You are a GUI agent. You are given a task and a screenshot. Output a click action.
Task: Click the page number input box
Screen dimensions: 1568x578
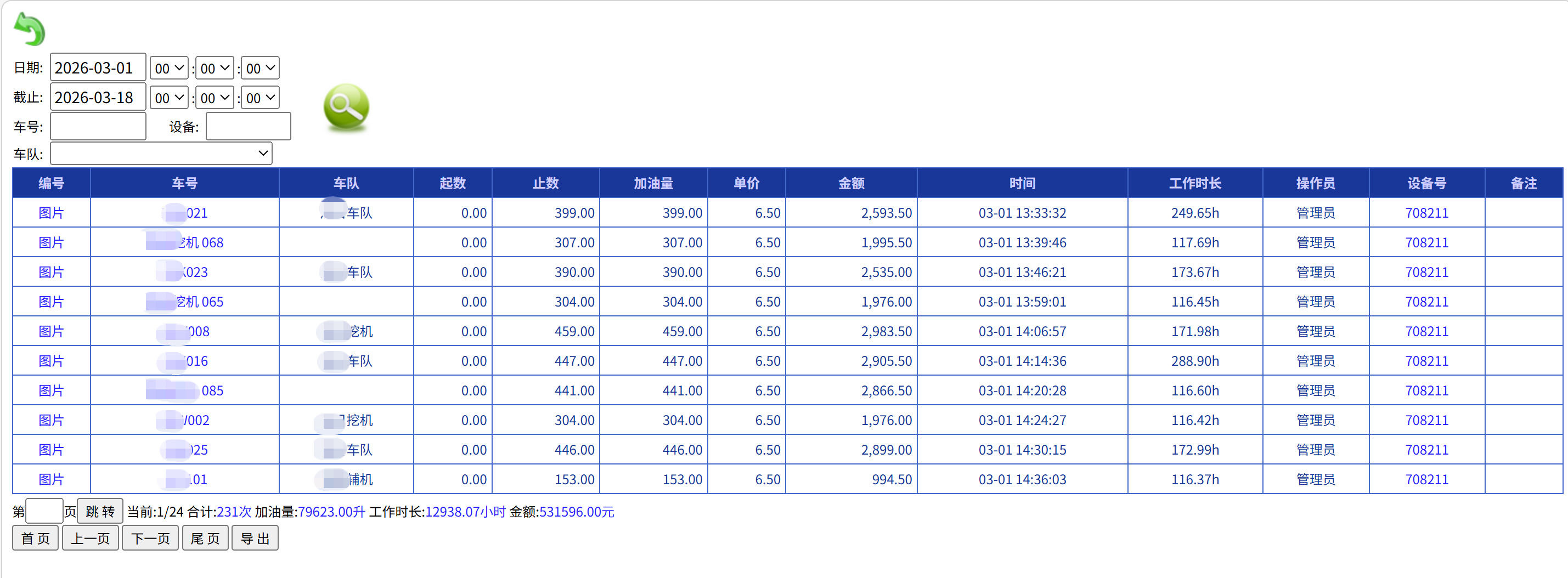(x=44, y=512)
